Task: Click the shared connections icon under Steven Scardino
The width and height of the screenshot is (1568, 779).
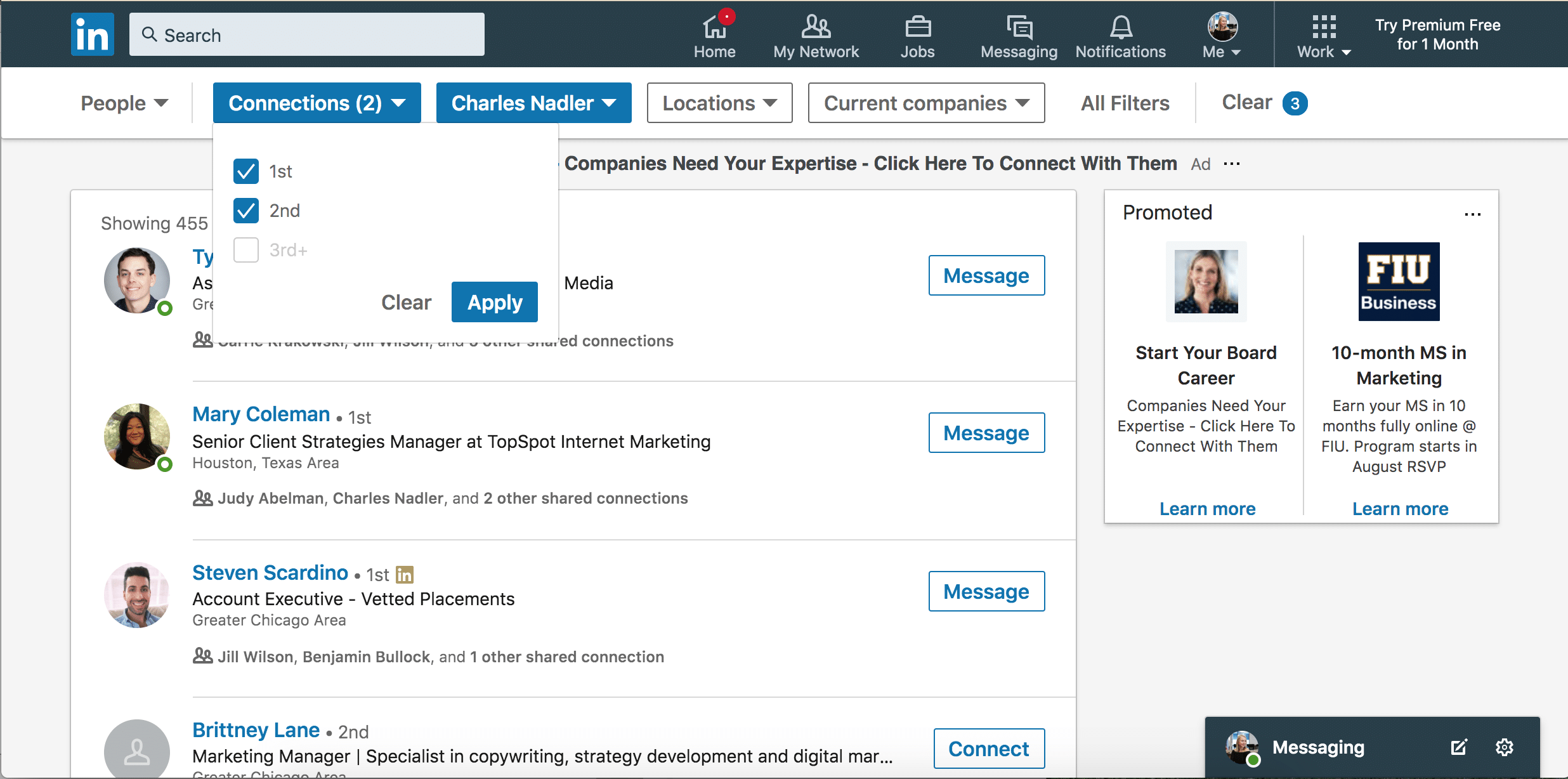Action: 202,655
